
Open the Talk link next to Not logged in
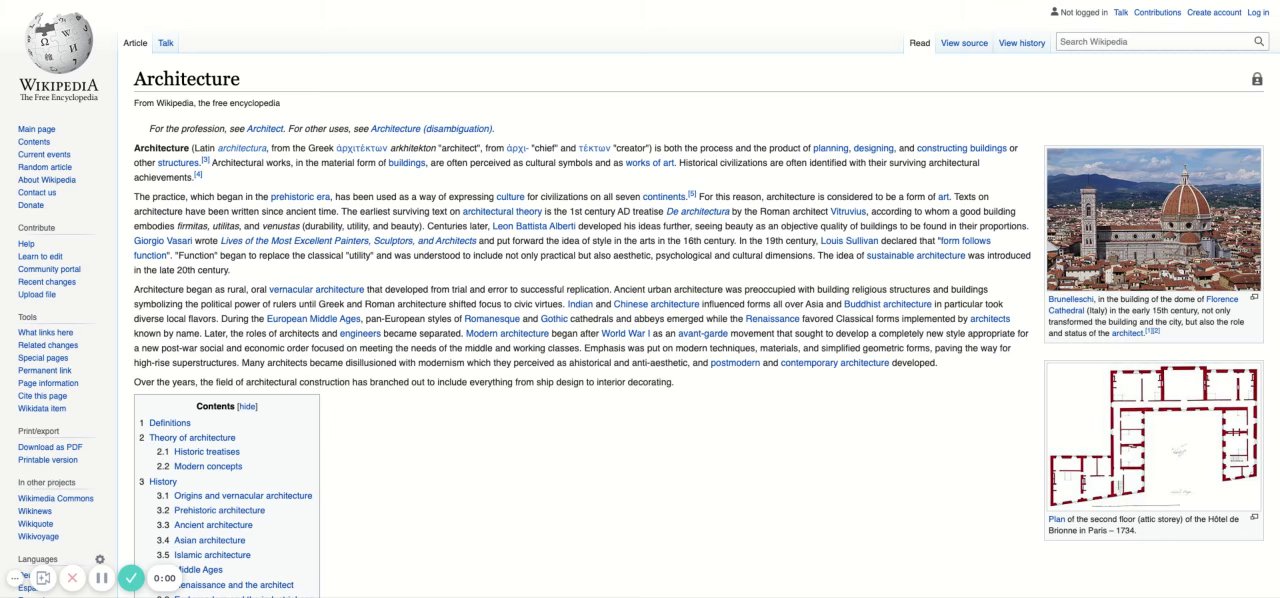pos(1121,12)
